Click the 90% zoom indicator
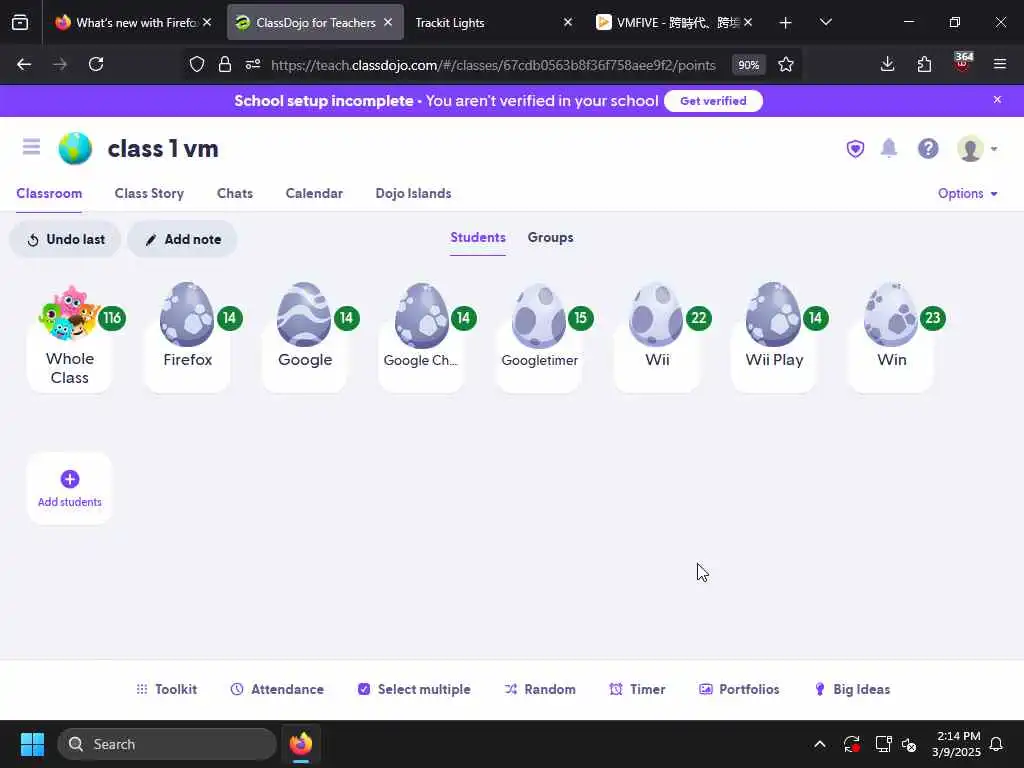The height and width of the screenshot is (768, 1024). [x=748, y=65]
